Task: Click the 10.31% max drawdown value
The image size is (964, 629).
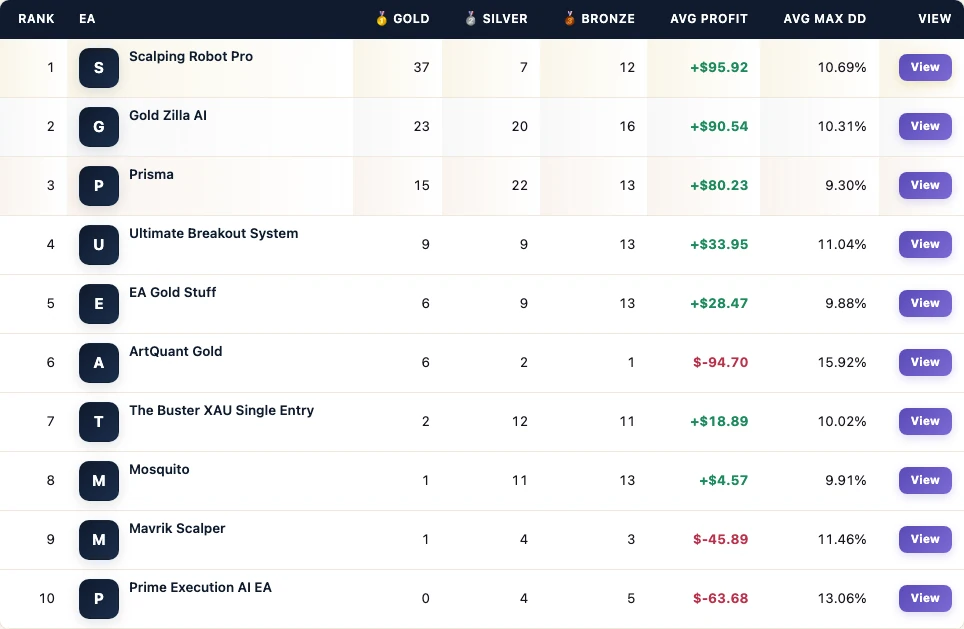Action: (x=842, y=127)
